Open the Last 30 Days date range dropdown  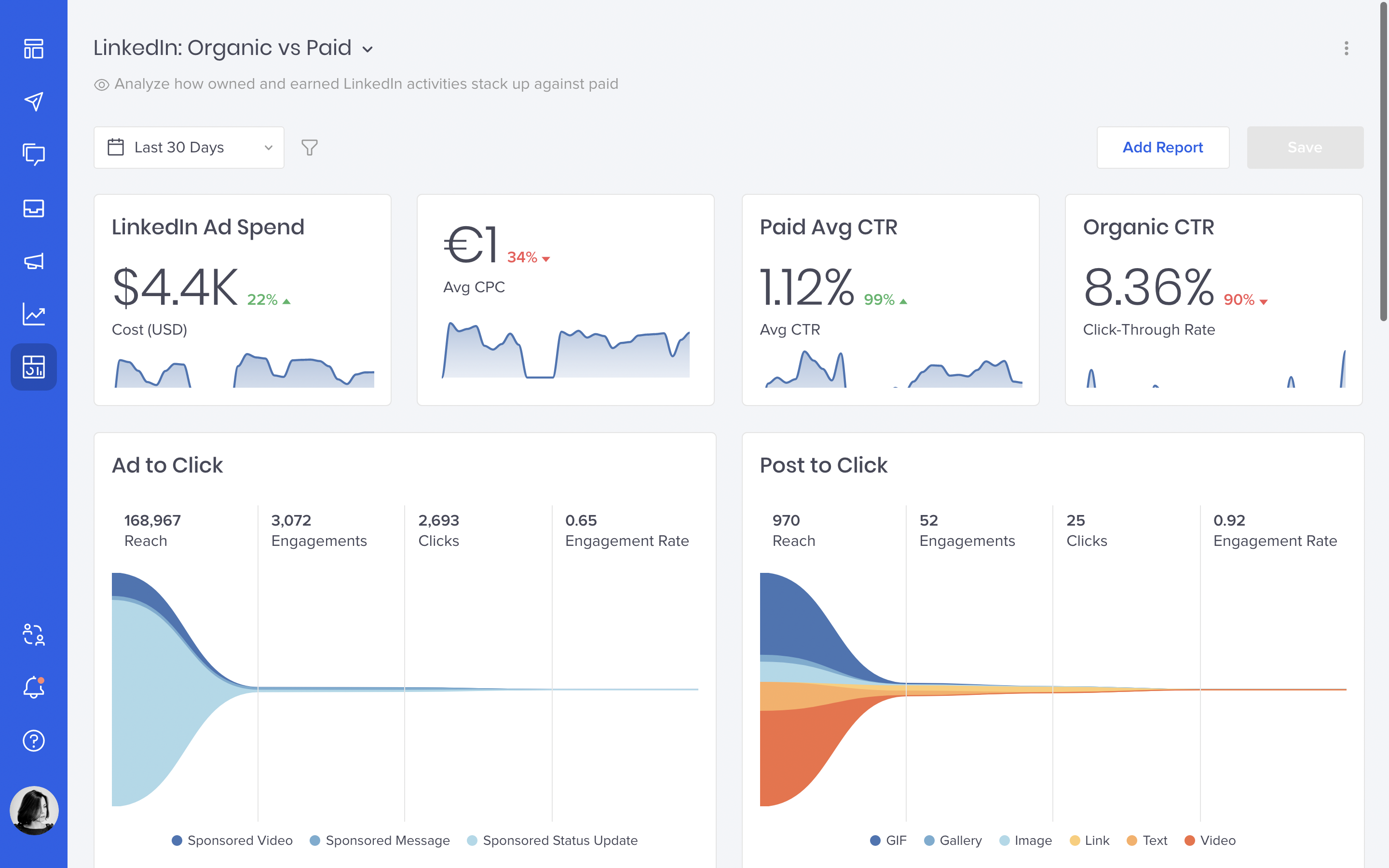[x=190, y=148]
